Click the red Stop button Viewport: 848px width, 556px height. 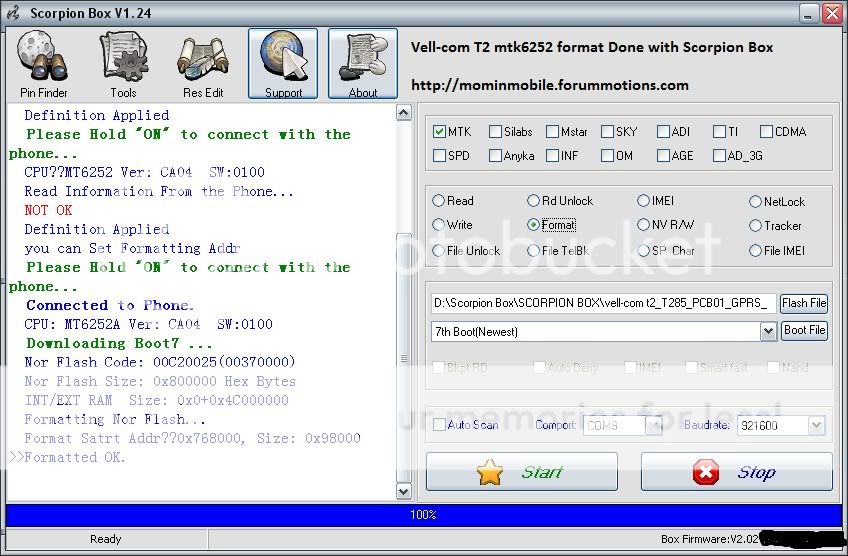click(x=737, y=472)
